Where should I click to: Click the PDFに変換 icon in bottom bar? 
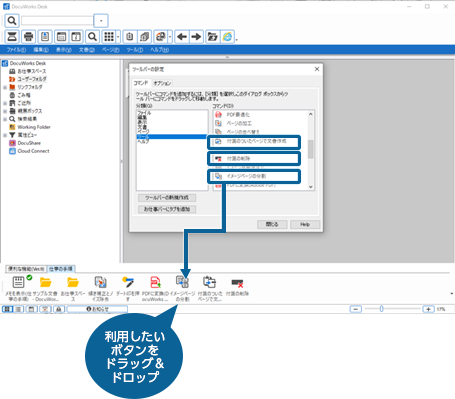tap(156, 282)
